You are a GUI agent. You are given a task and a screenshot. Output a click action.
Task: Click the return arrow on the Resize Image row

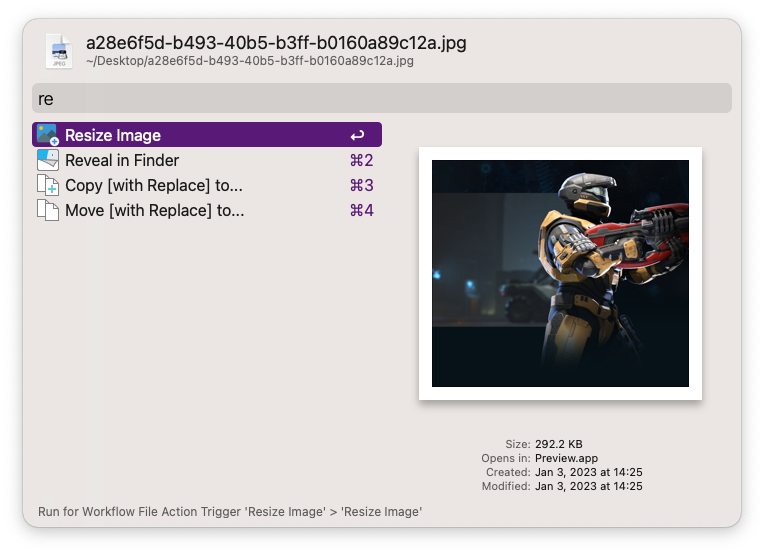[357, 135]
